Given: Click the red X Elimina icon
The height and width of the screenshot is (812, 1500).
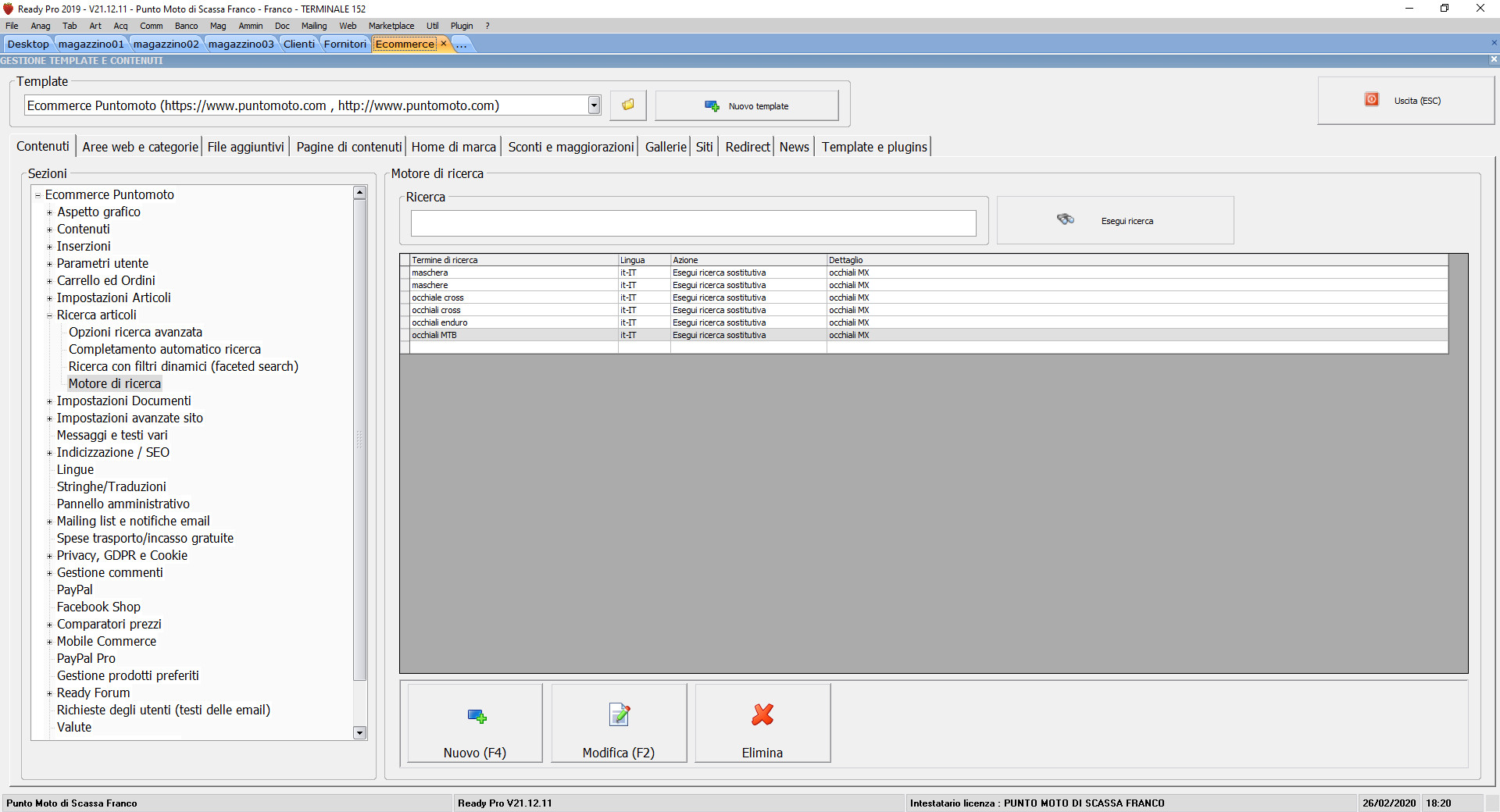Looking at the screenshot, I should click(762, 714).
